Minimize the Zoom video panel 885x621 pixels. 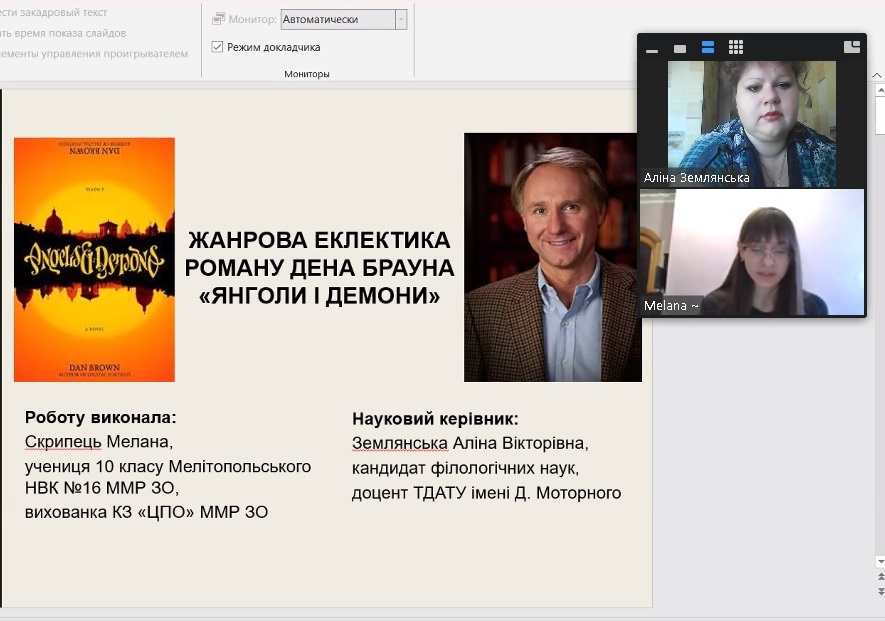tap(652, 48)
